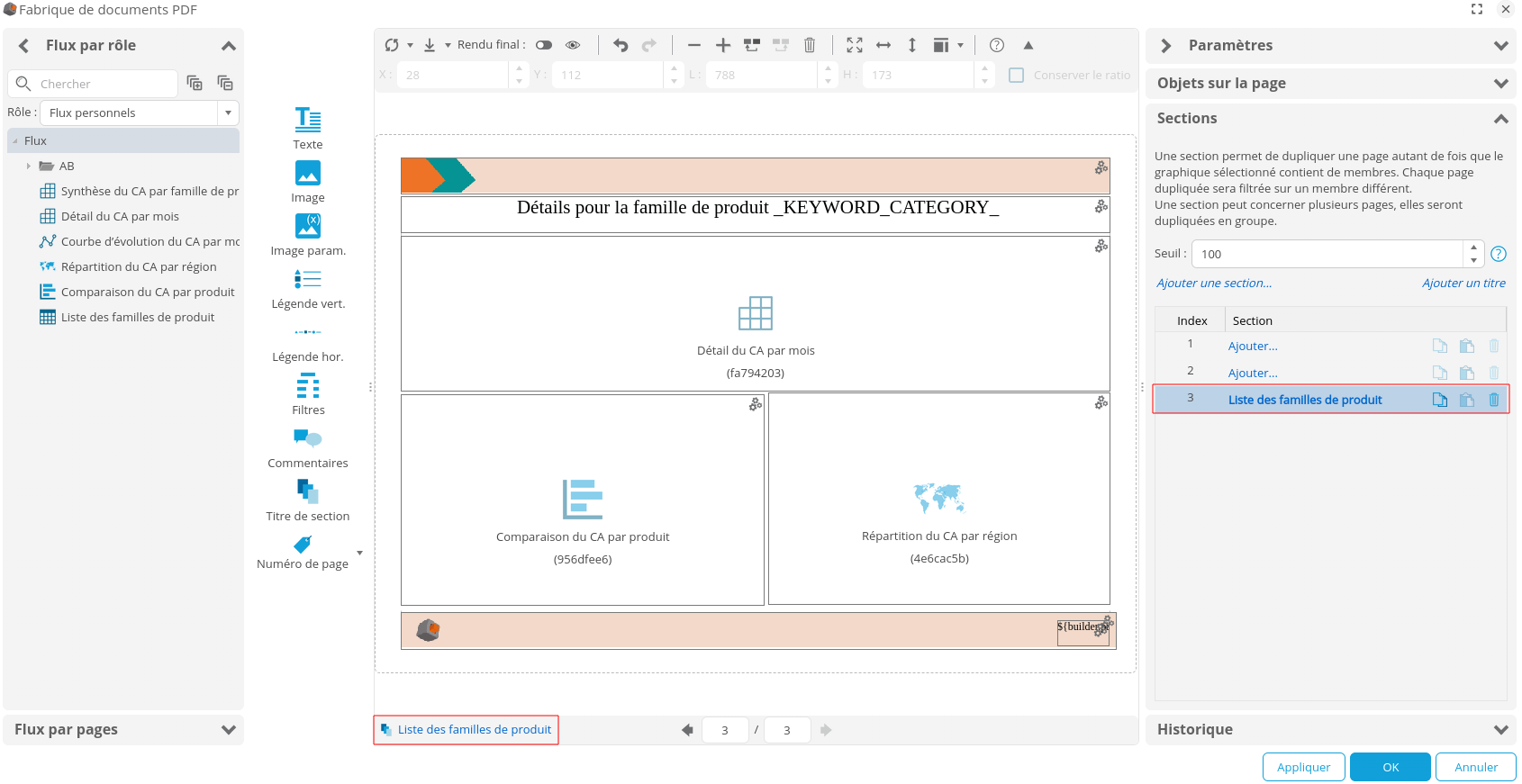Open the refresh options dropdown arrow
Screen dimensions: 1522x784
point(410,45)
